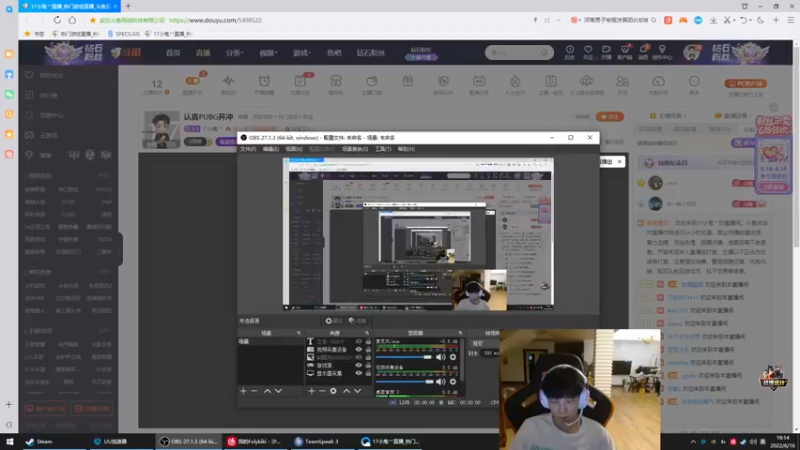Click the PC client button at toolbar right

[x=745, y=83]
